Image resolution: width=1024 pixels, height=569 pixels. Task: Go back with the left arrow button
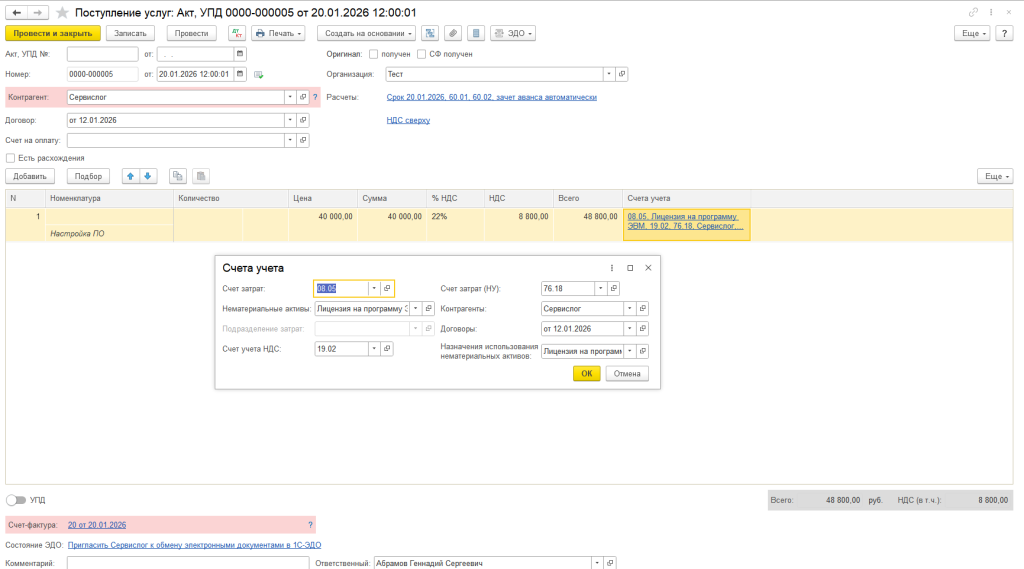[x=16, y=12]
